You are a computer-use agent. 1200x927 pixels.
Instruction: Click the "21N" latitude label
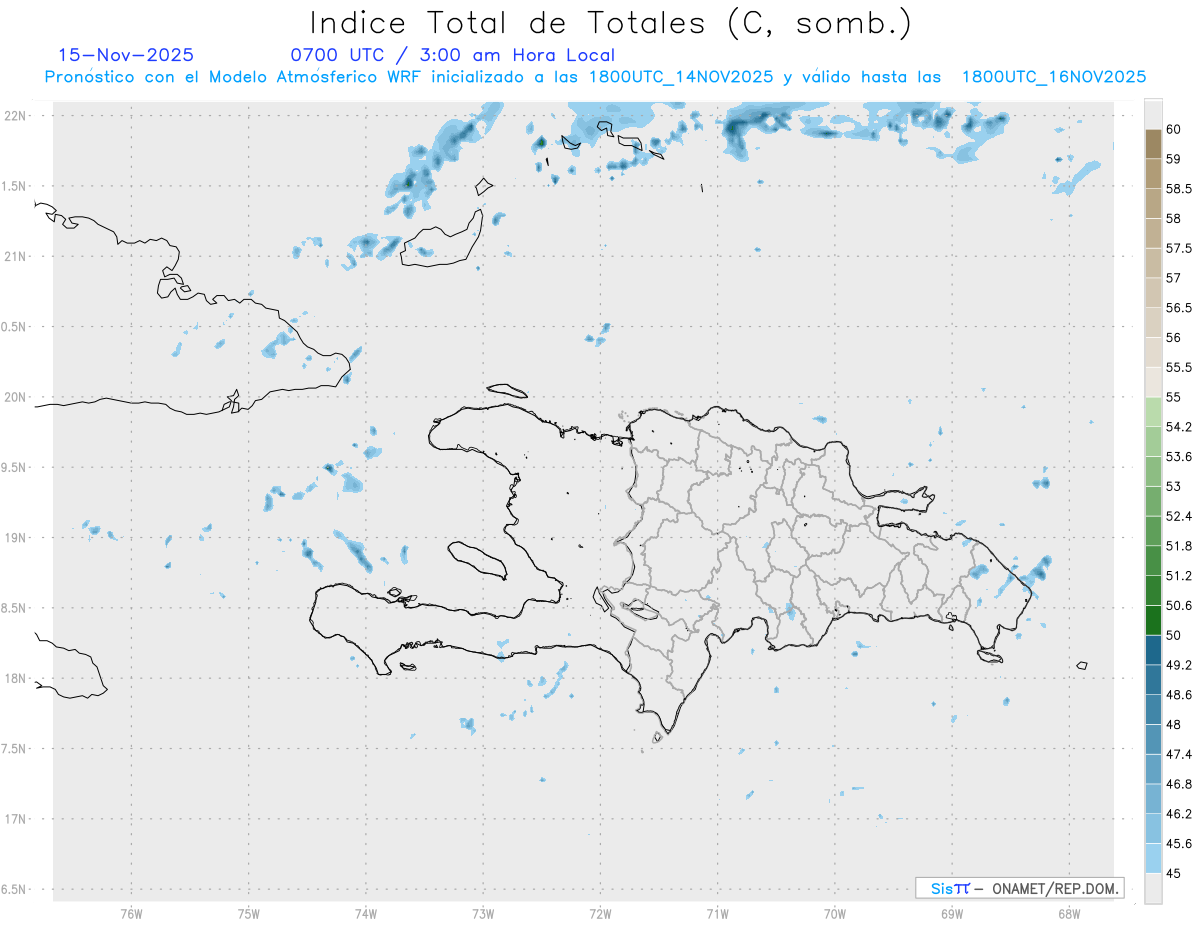coord(17,256)
